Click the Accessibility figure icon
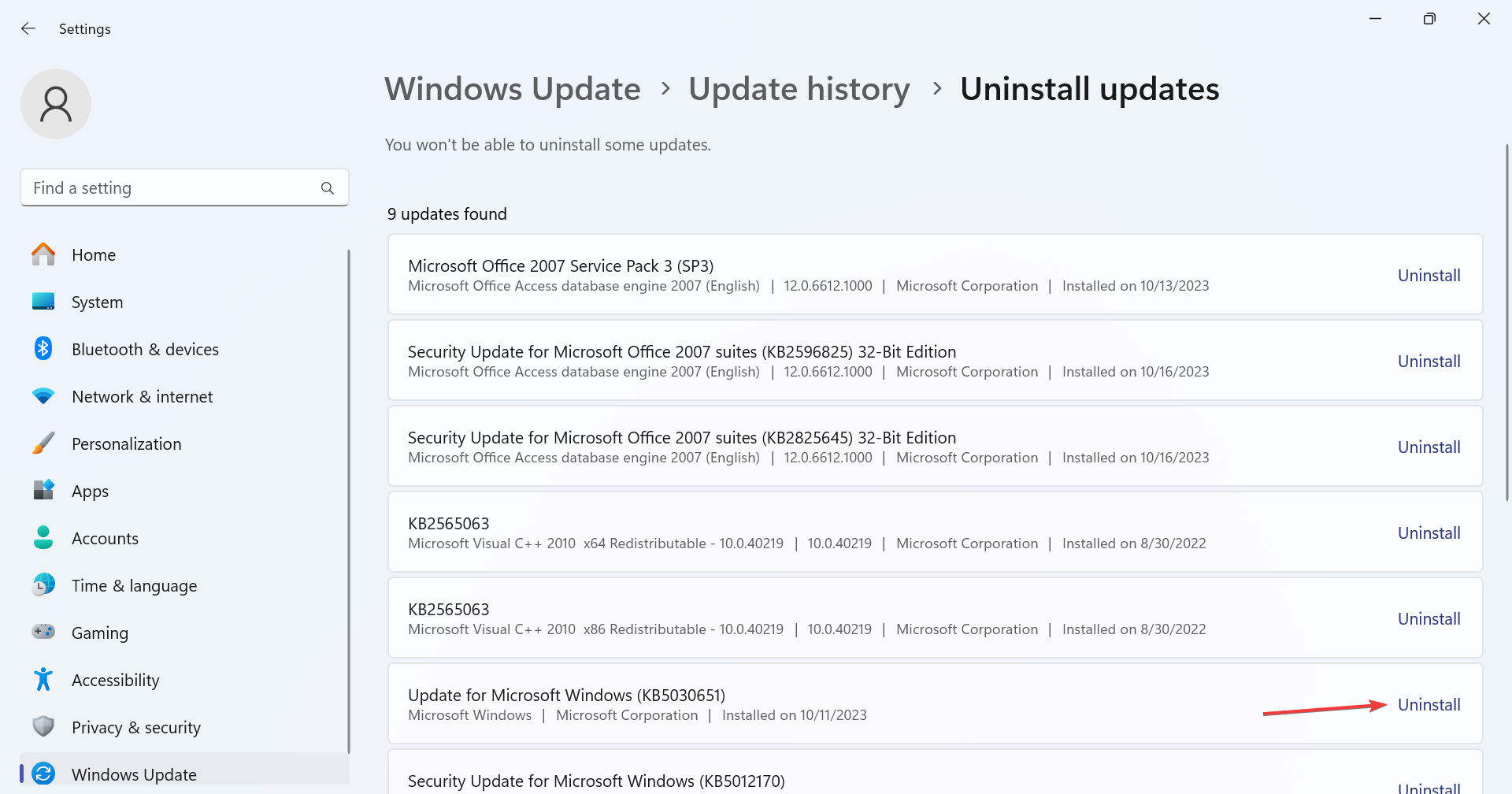The height and width of the screenshot is (794, 1512). coord(43,679)
